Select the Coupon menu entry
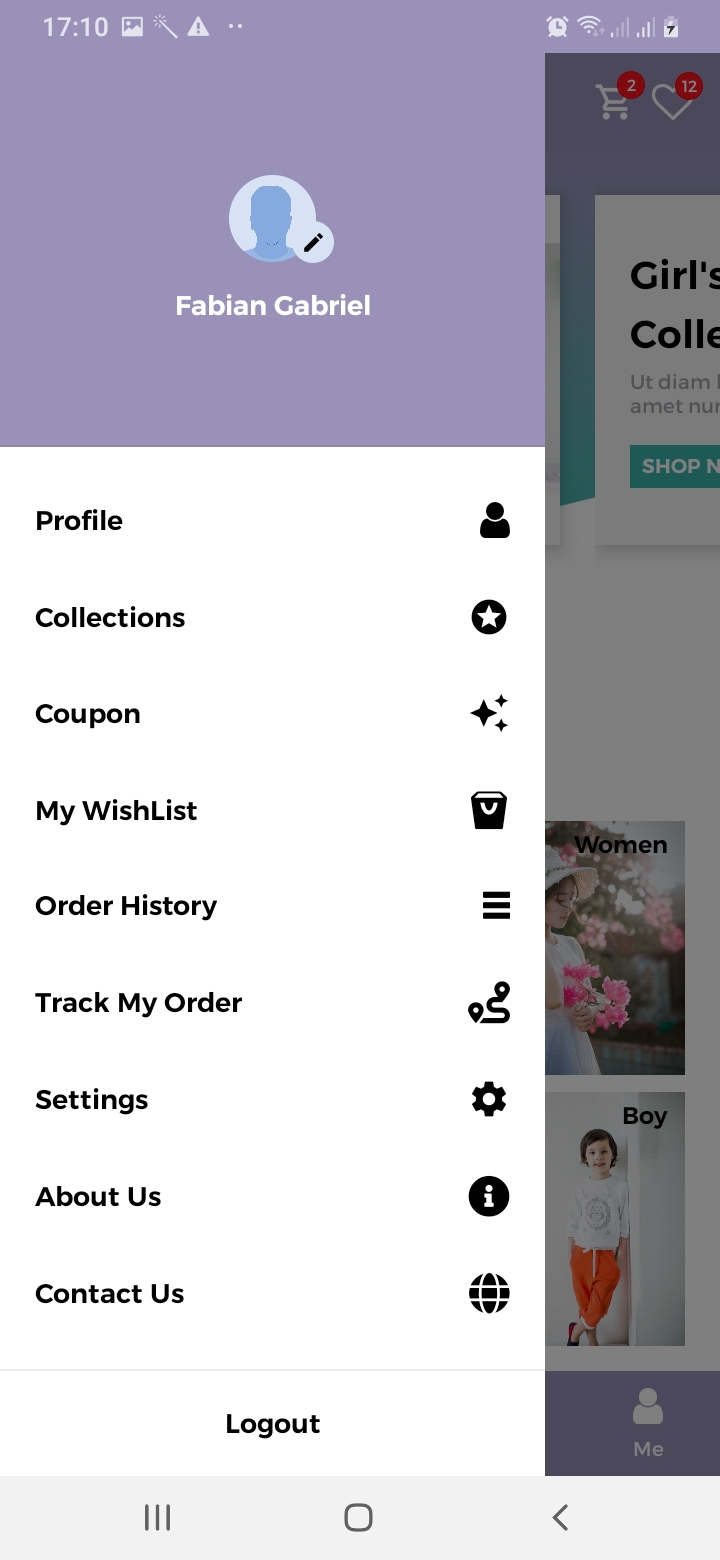The image size is (720, 1560). [x=88, y=714]
